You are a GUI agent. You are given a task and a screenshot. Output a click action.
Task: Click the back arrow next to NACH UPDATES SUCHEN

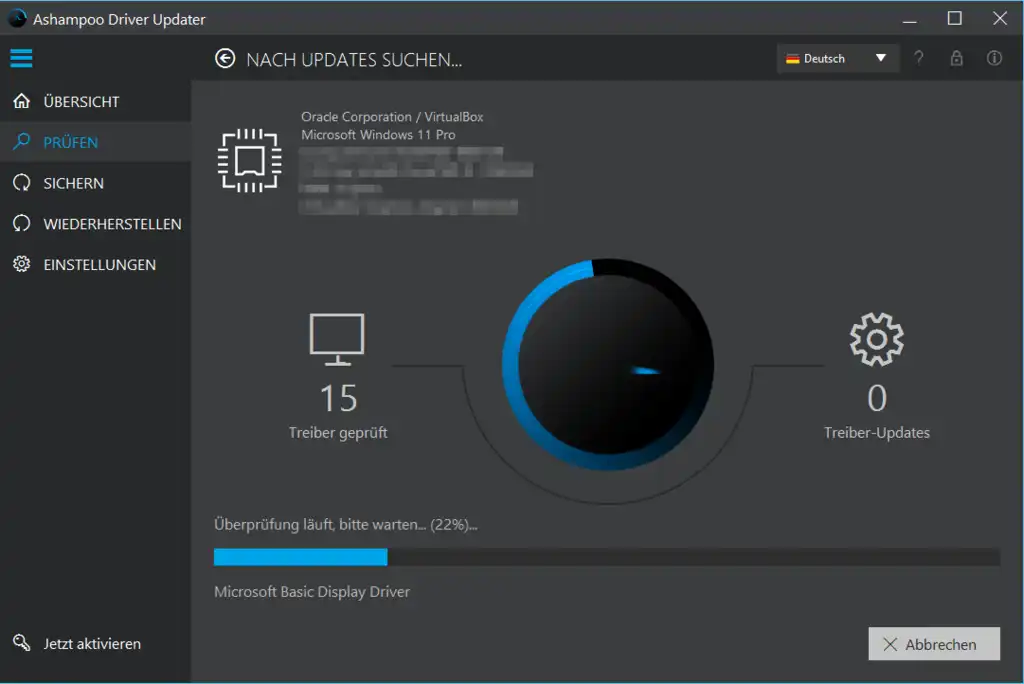[225, 59]
